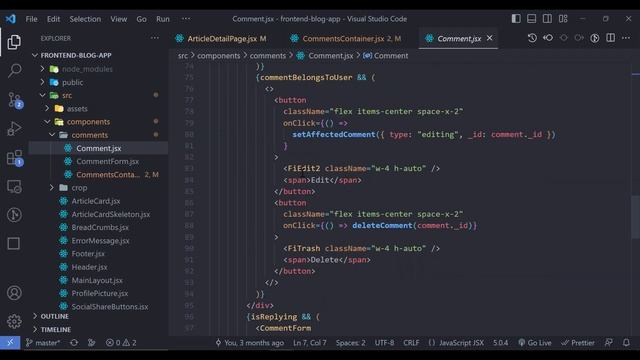640x360 pixels.
Task: Open Source Control view with badge
Action: pos(15,100)
